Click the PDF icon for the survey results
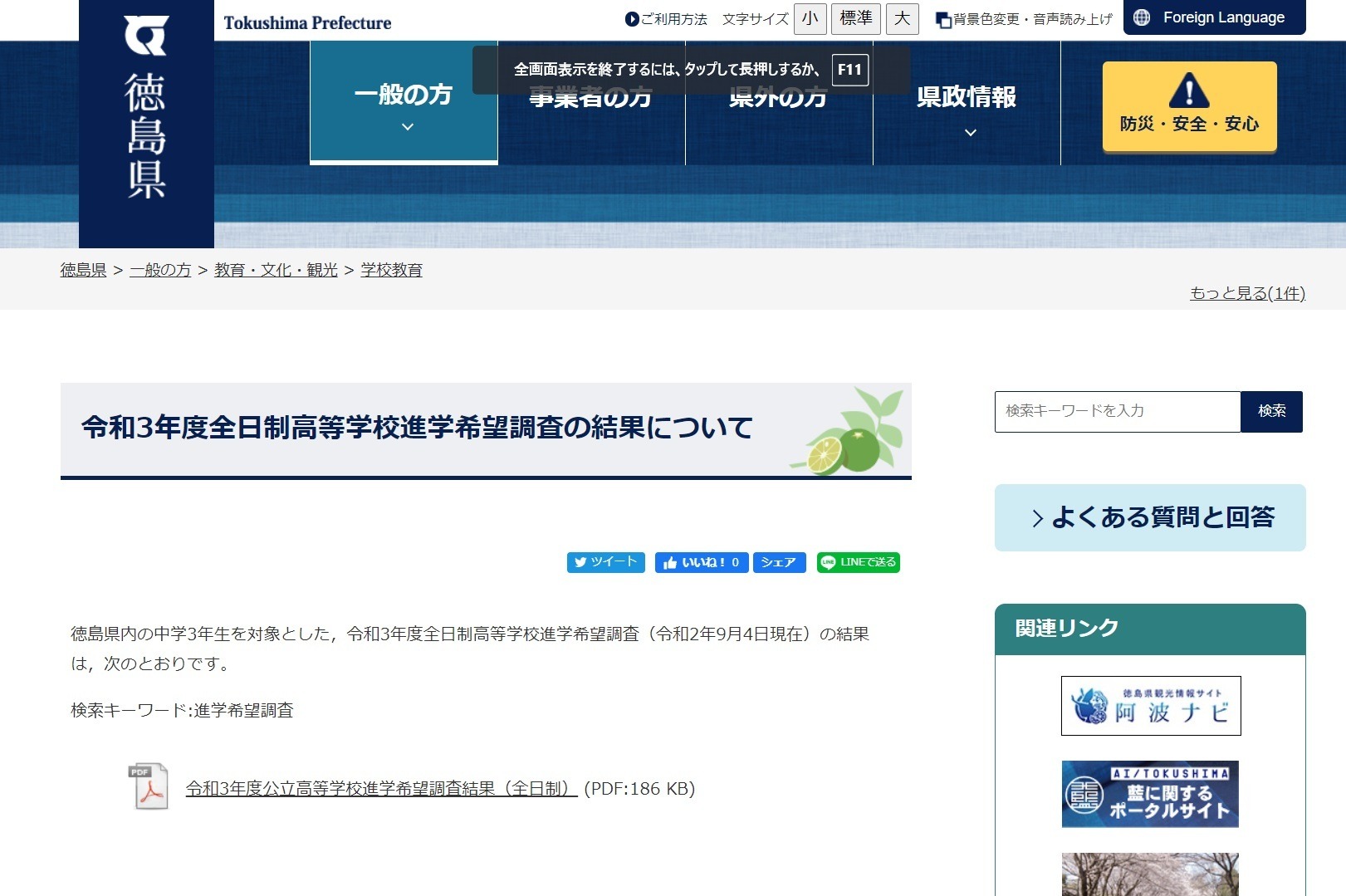Viewport: 1346px width, 896px height. (x=146, y=787)
